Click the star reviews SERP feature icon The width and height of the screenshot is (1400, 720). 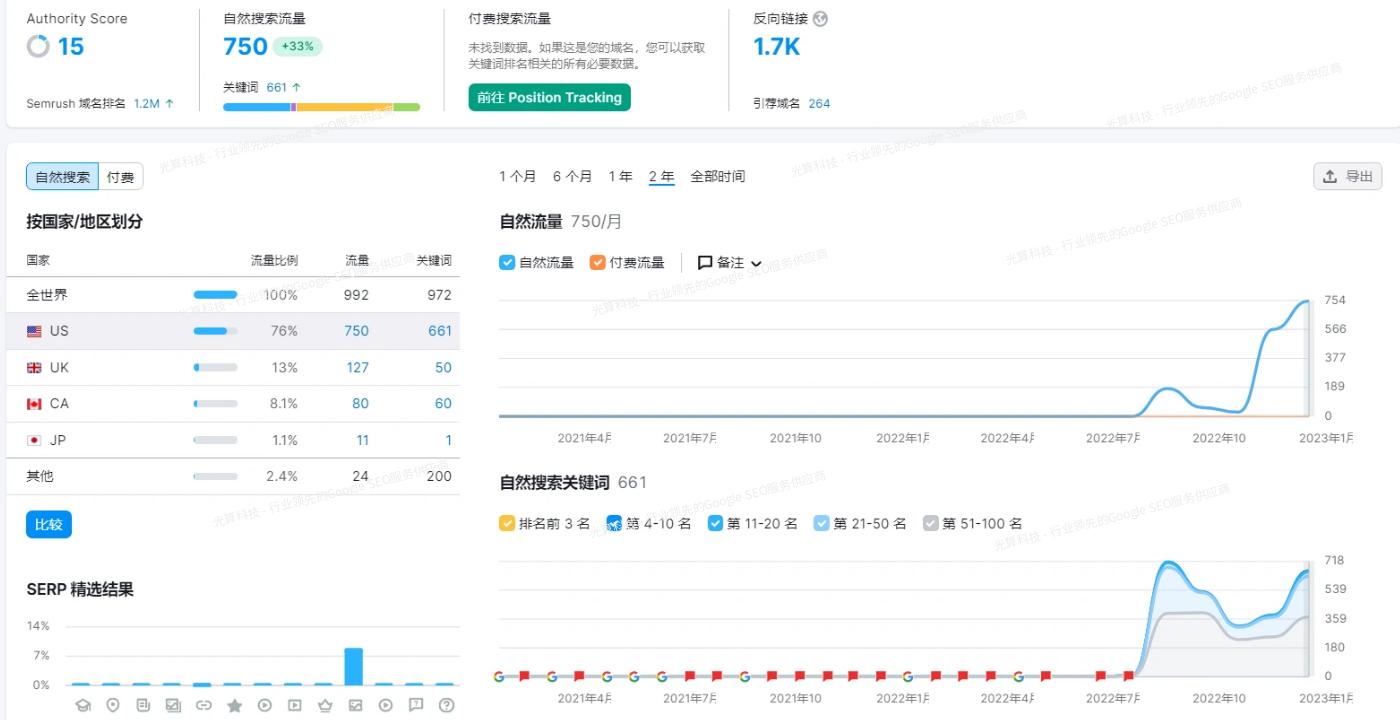(235, 705)
